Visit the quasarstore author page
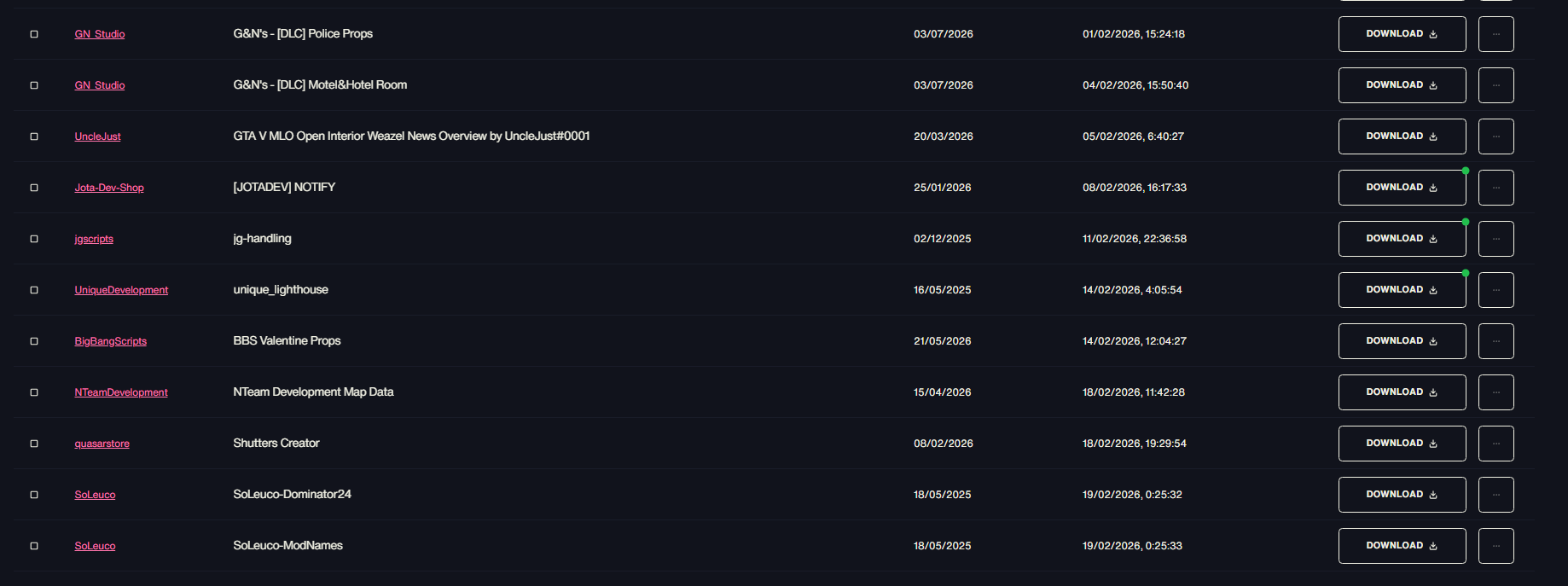Viewport: 1568px width, 586px height. pyautogui.click(x=102, y=444)
